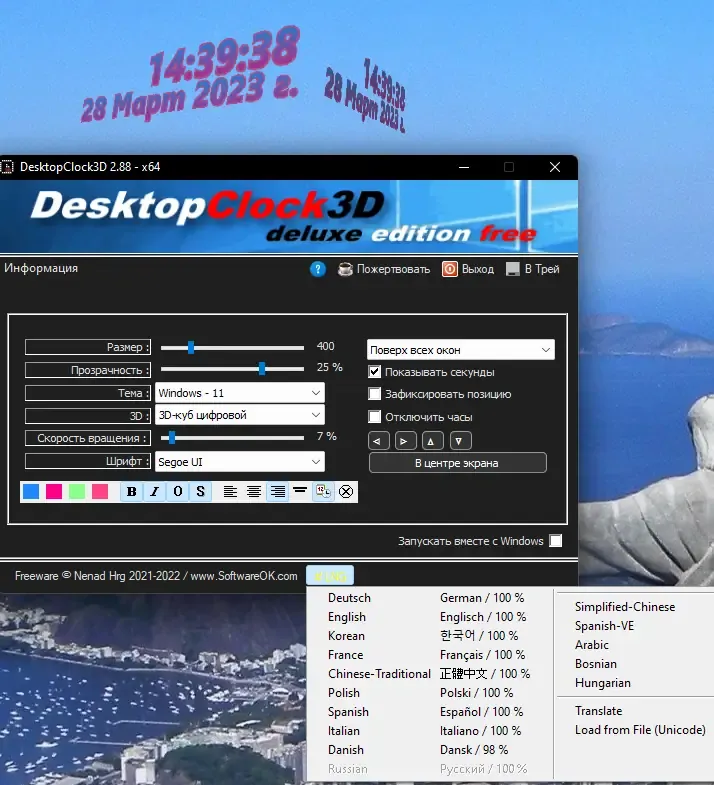
Task: Toggle Italic font style
Action: [155, 492]
